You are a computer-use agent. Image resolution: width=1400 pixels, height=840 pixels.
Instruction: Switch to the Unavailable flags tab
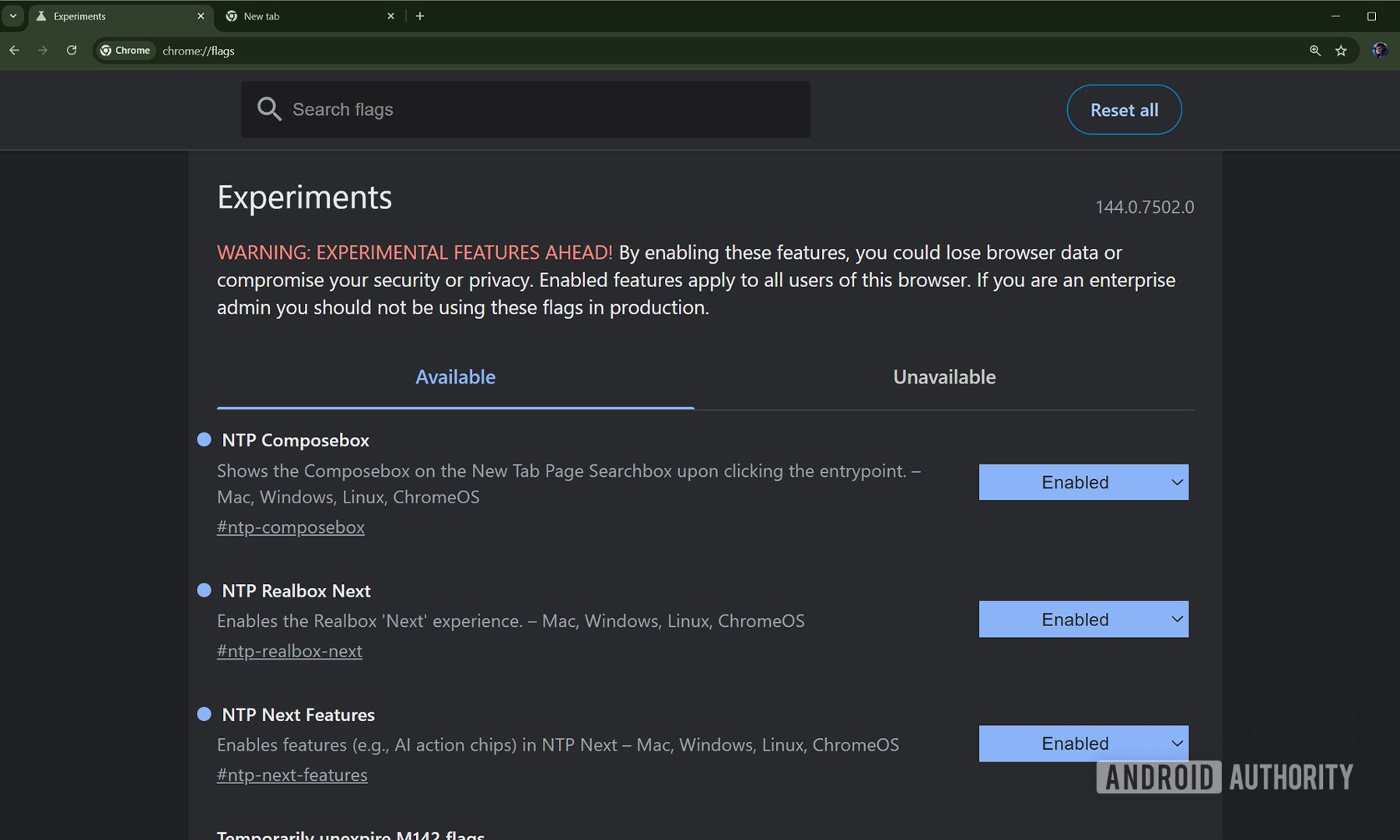pos(943,376)
